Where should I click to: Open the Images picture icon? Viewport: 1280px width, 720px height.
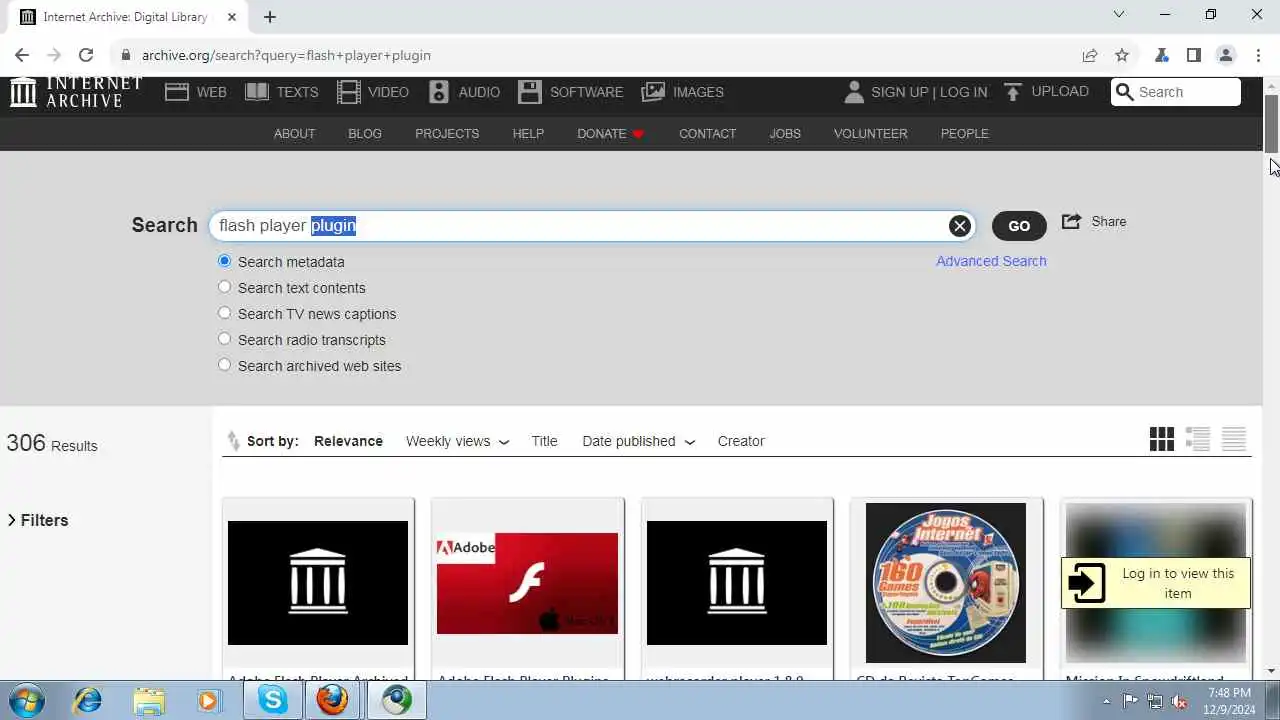click(653, 92)
